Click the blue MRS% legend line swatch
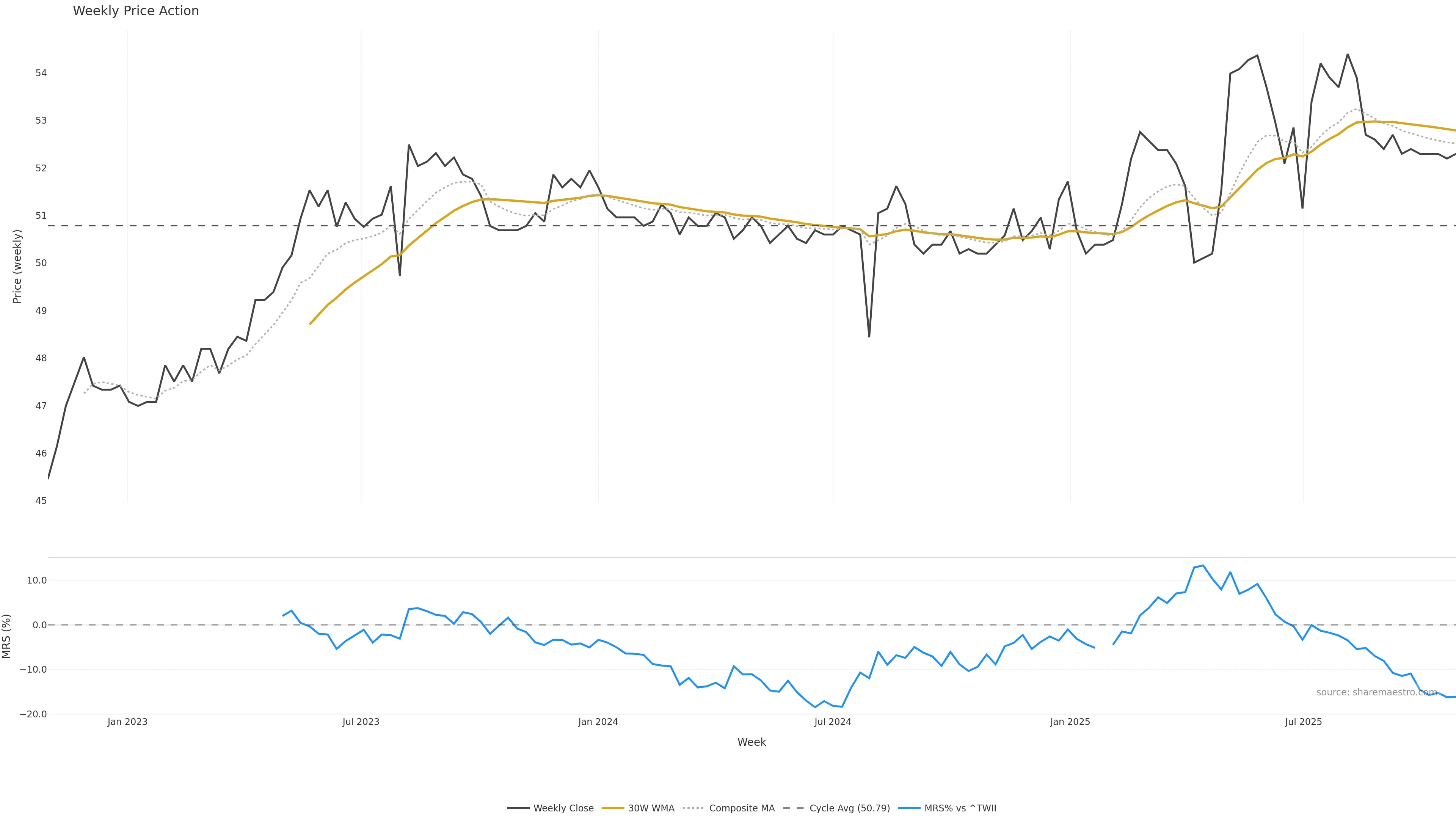The image size is (1456, 819). 909,808
